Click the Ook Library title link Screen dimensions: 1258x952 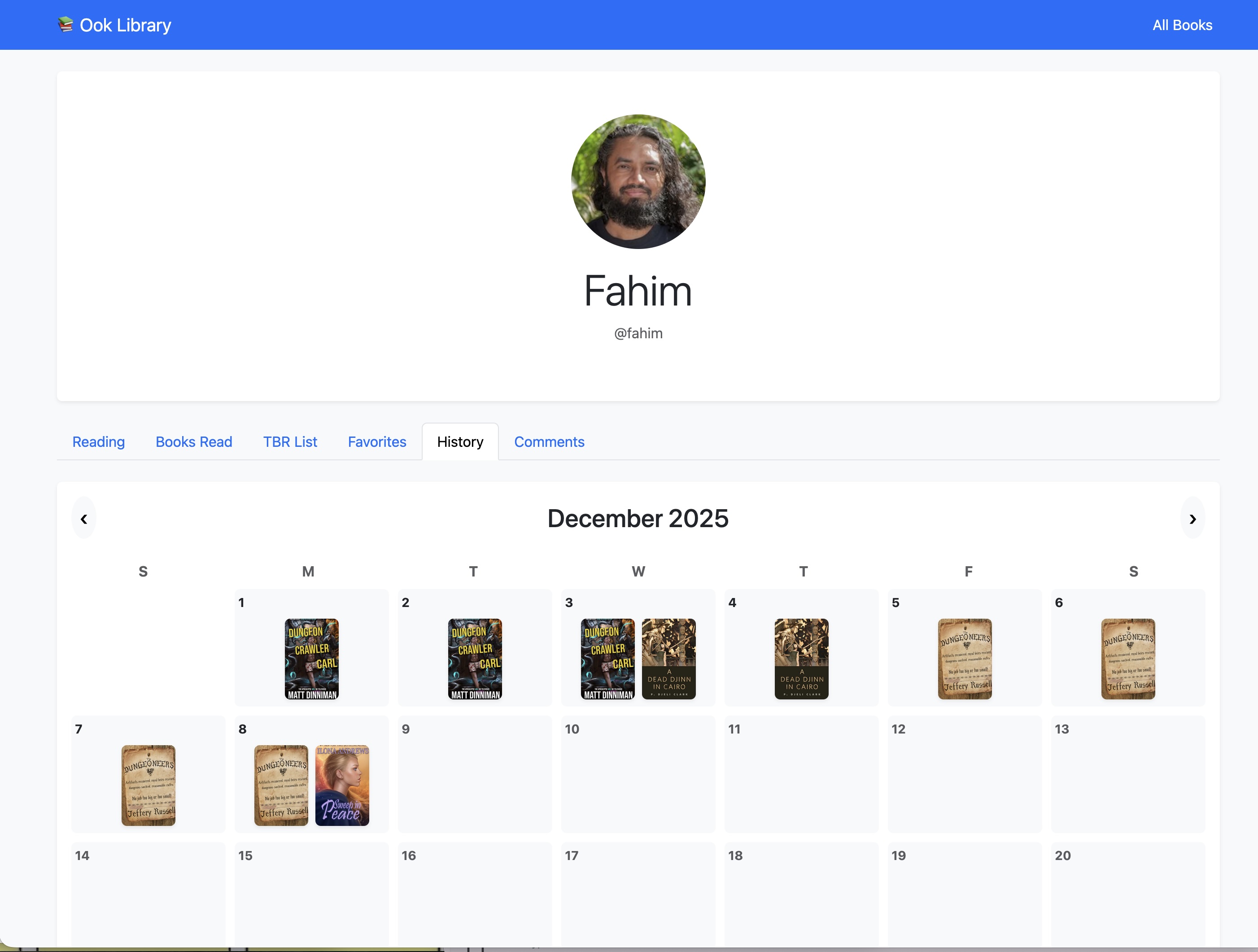click(125, 25)
